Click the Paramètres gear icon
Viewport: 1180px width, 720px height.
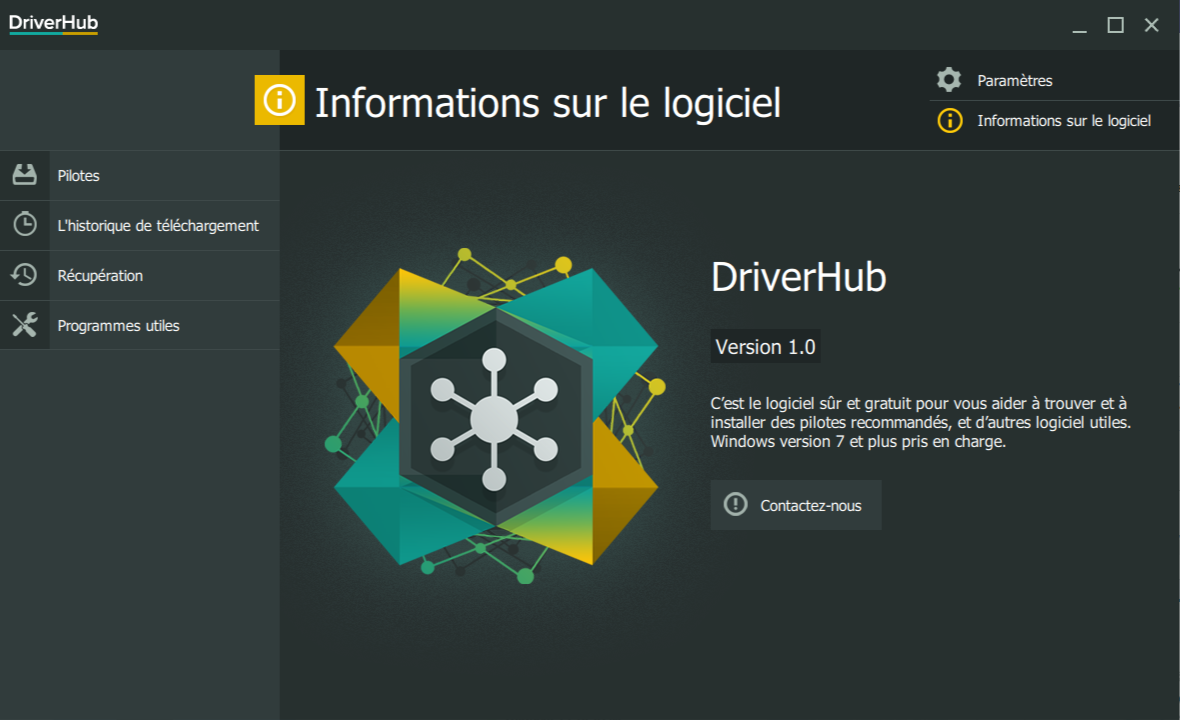point(949,80)
